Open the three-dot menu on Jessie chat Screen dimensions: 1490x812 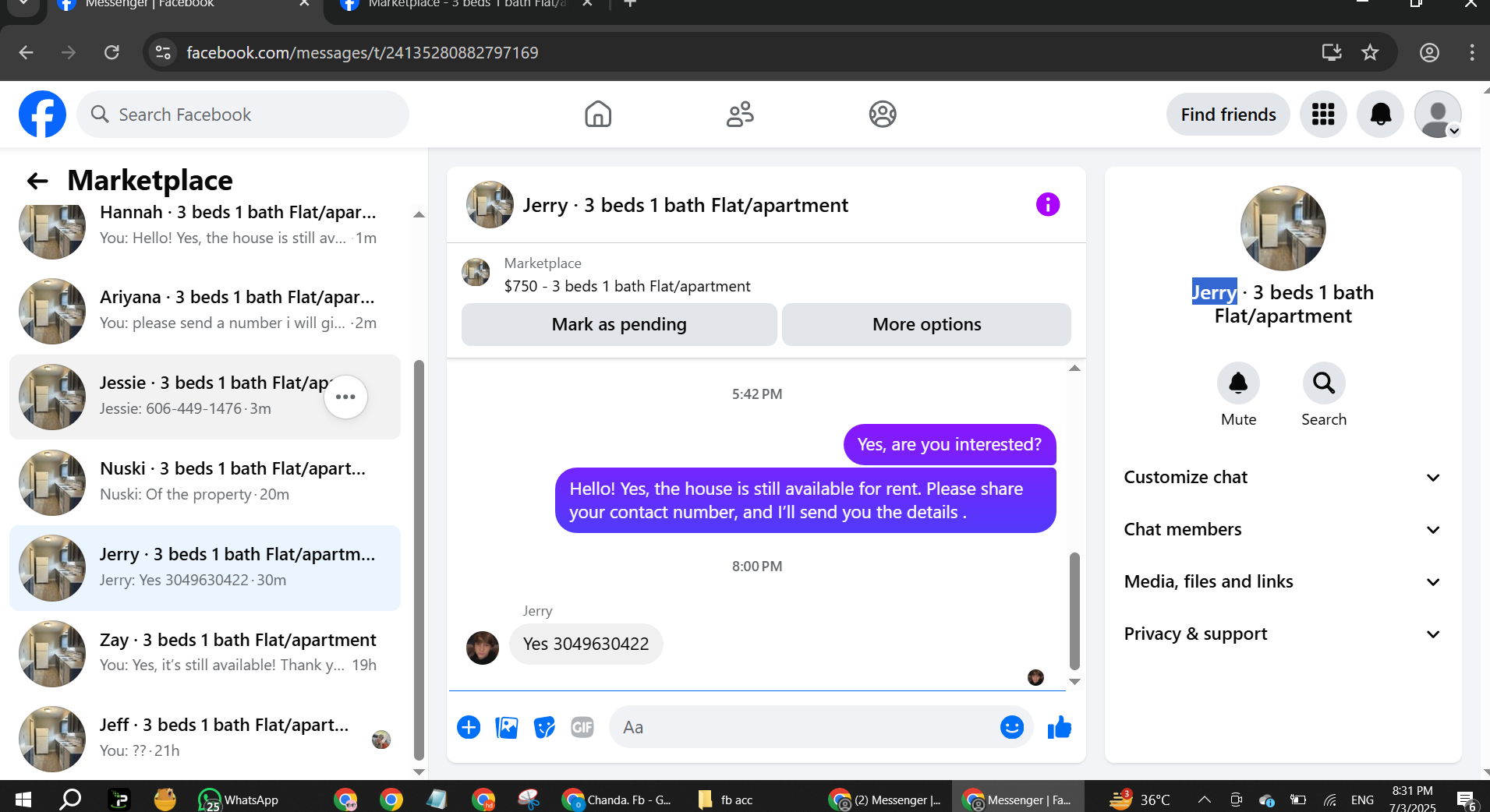click(345, 397)
